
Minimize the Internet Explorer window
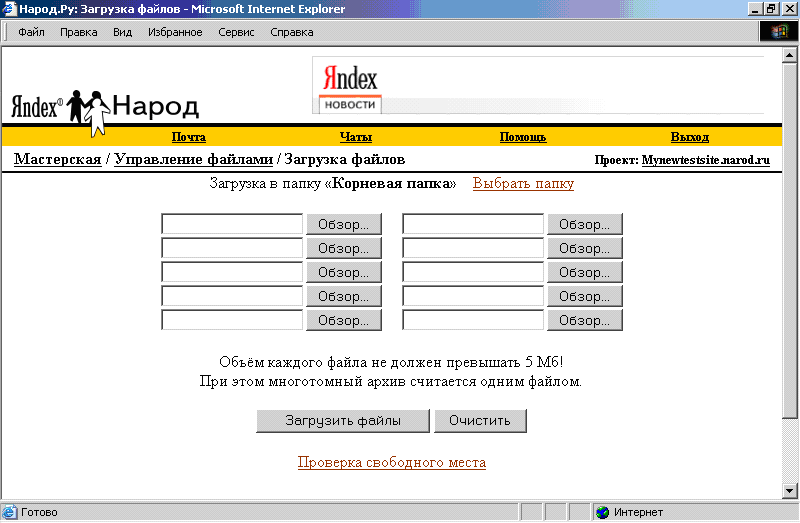click(755, 9)
